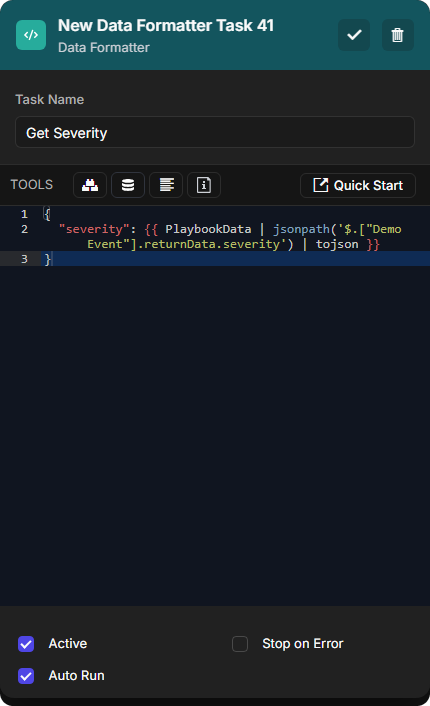The image size is (430, 706).
Task: Click the TOOLS label
Action: click(32, 185)
